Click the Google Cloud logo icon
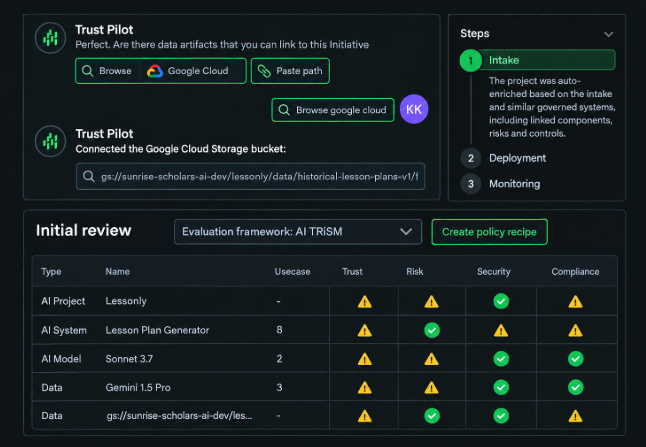The height and width of the screenshot is (447, 646). pyautogui.click(x=155, y=71)
